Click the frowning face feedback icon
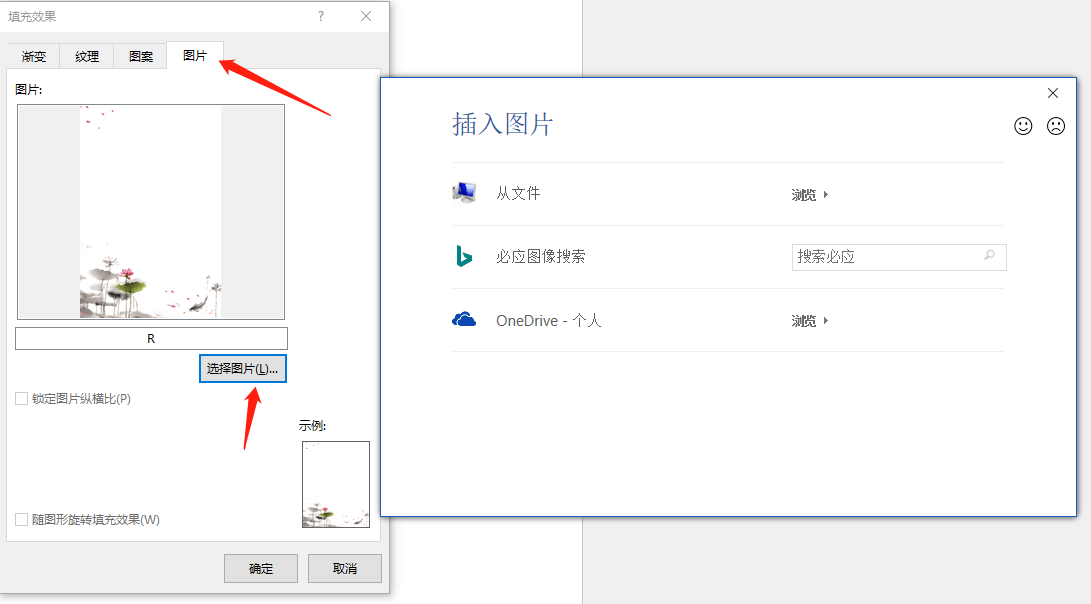This screenshot has height=604, width=1091. (1056, 126)
